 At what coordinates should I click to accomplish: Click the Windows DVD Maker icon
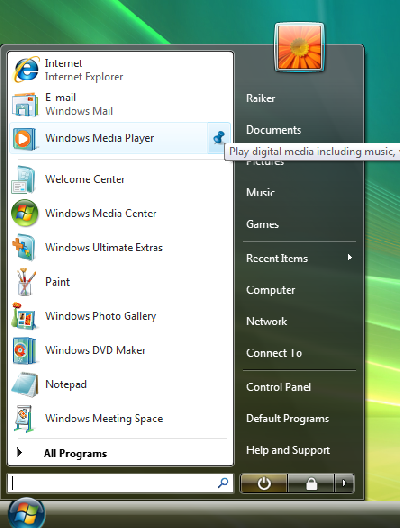[24, 351]
